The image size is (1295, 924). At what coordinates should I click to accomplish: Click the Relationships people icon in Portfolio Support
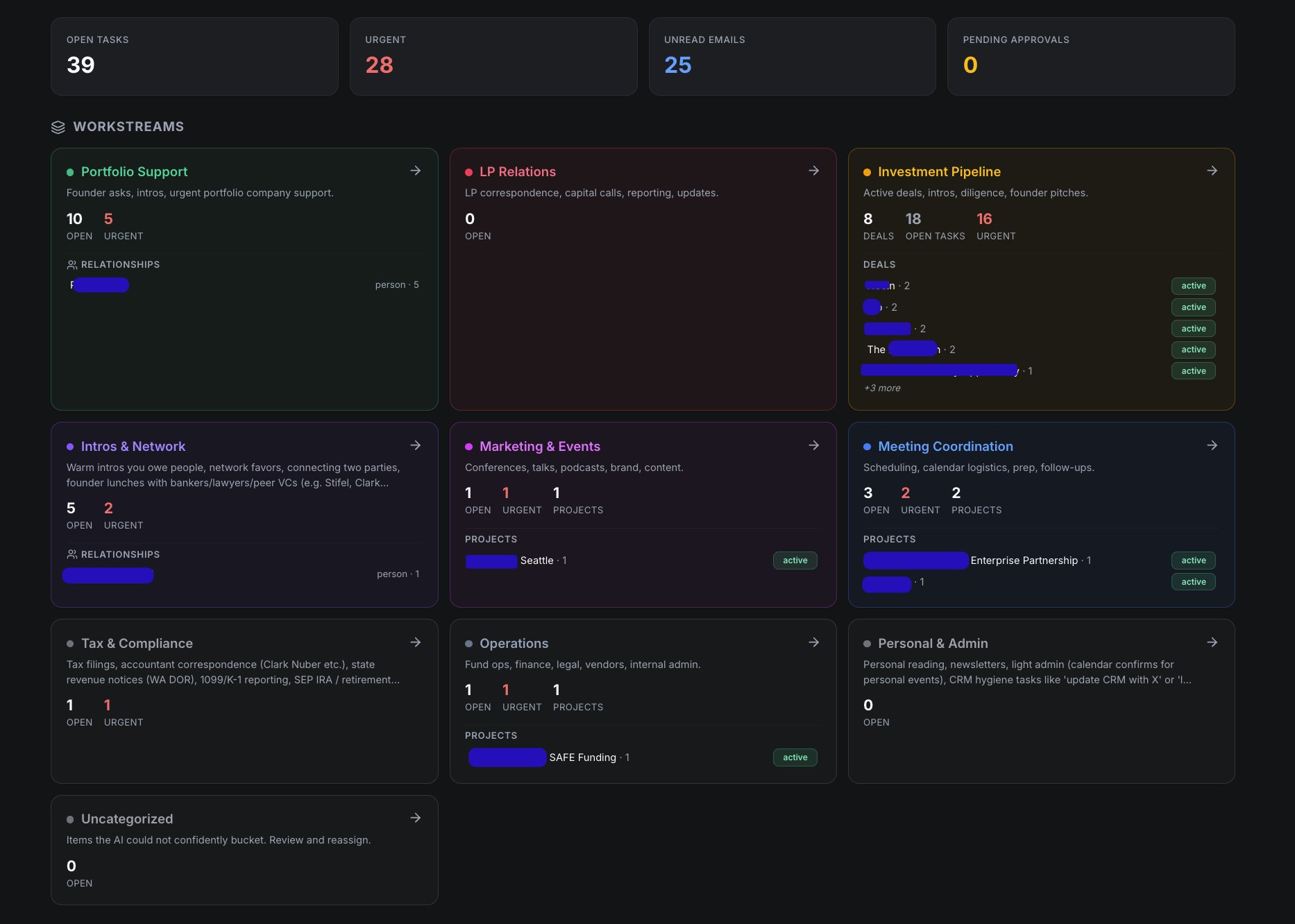(71, 265)
